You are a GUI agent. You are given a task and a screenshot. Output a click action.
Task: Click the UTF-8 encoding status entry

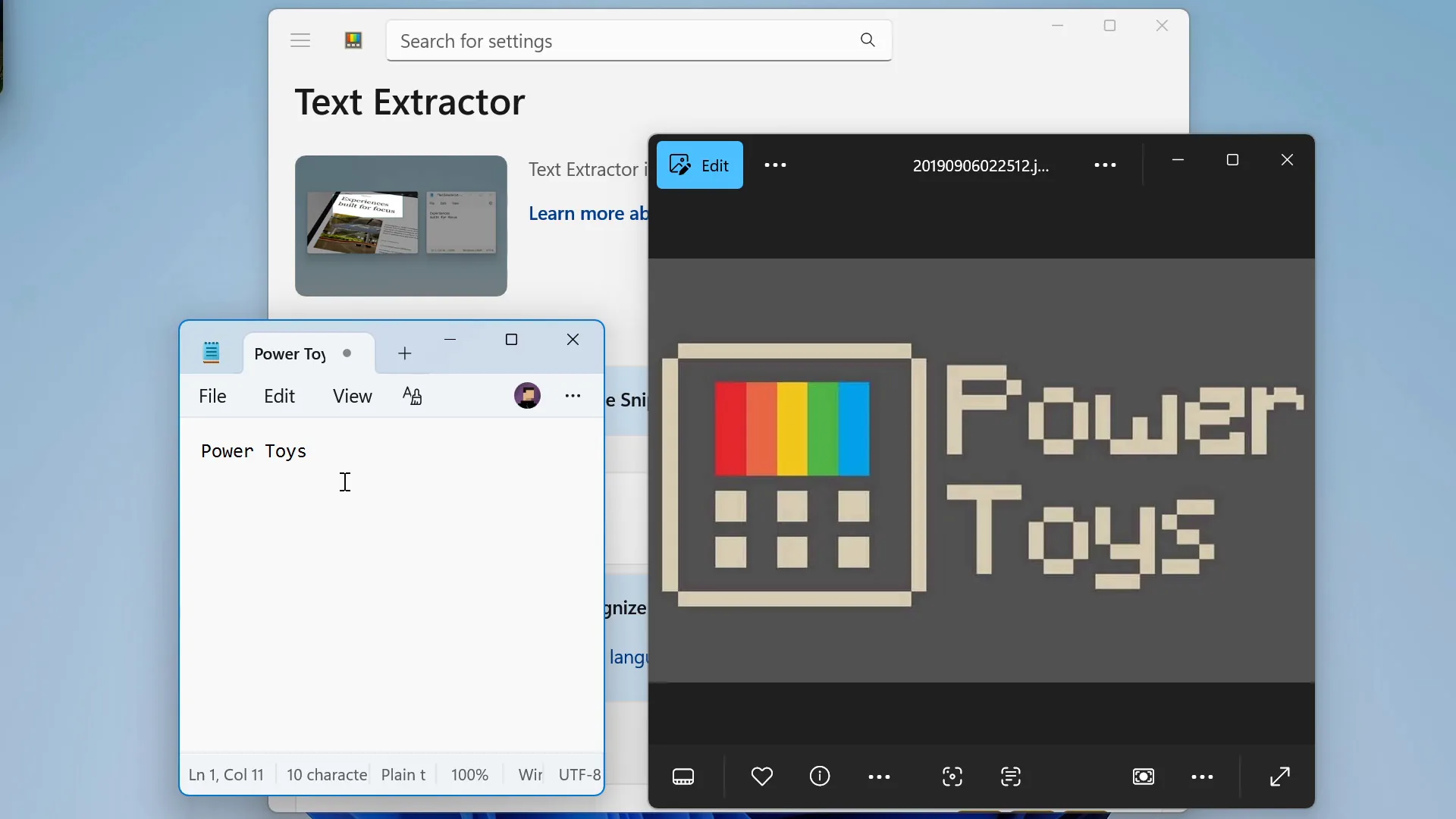580,775
